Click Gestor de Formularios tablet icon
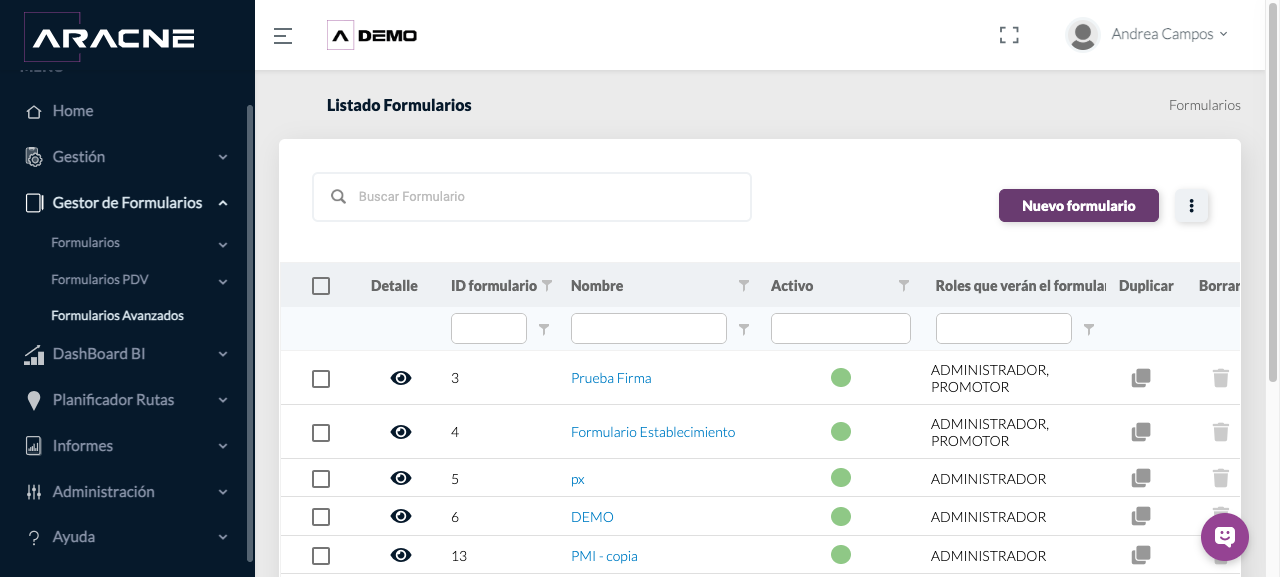The height and width of the screenshot is (577, 1280). point(34,203)
